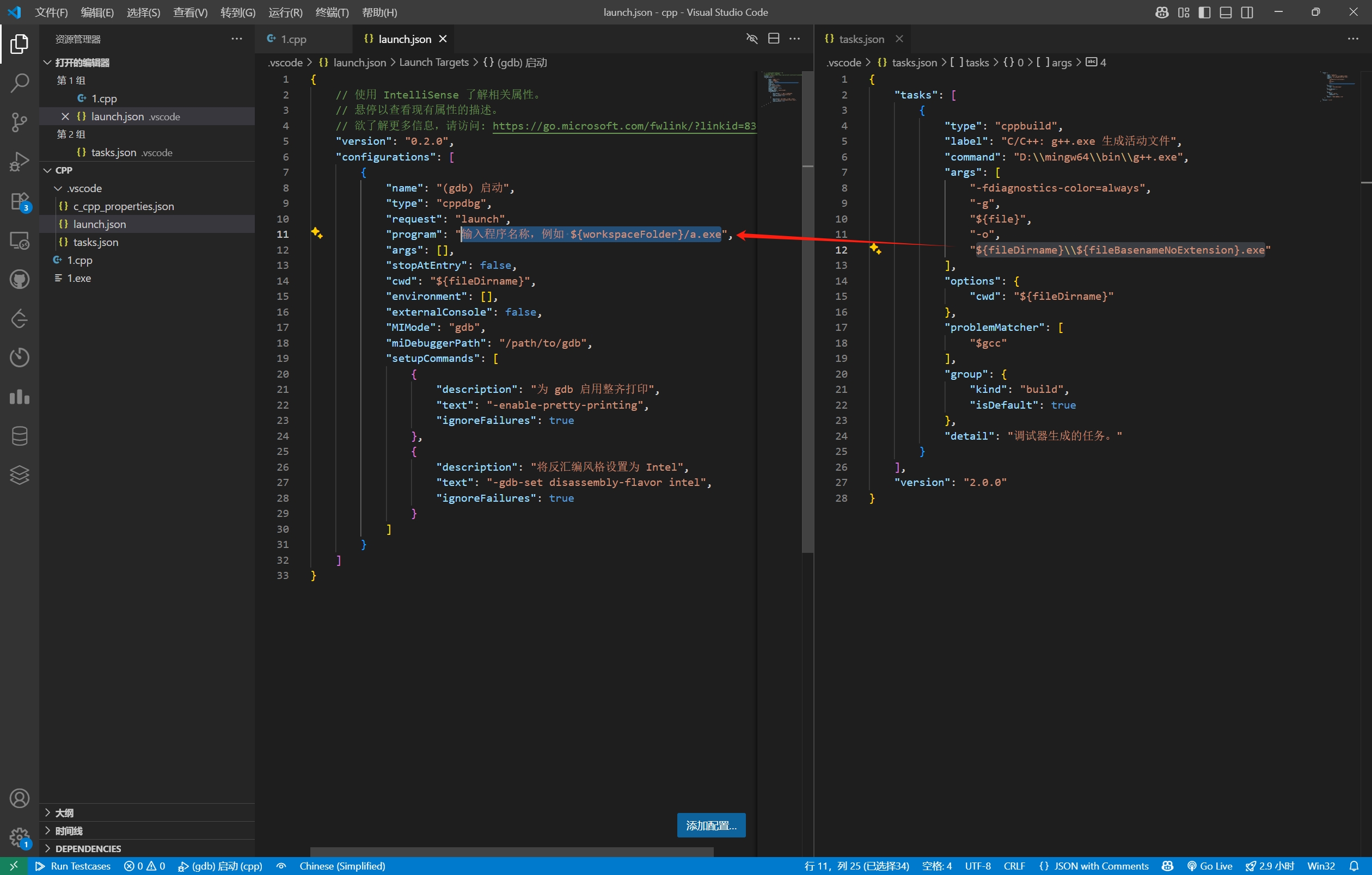Screen dimensions: 1372x875
Task: Open Run and Debug view
Action: pyautogui.click(x=20, y=162)
